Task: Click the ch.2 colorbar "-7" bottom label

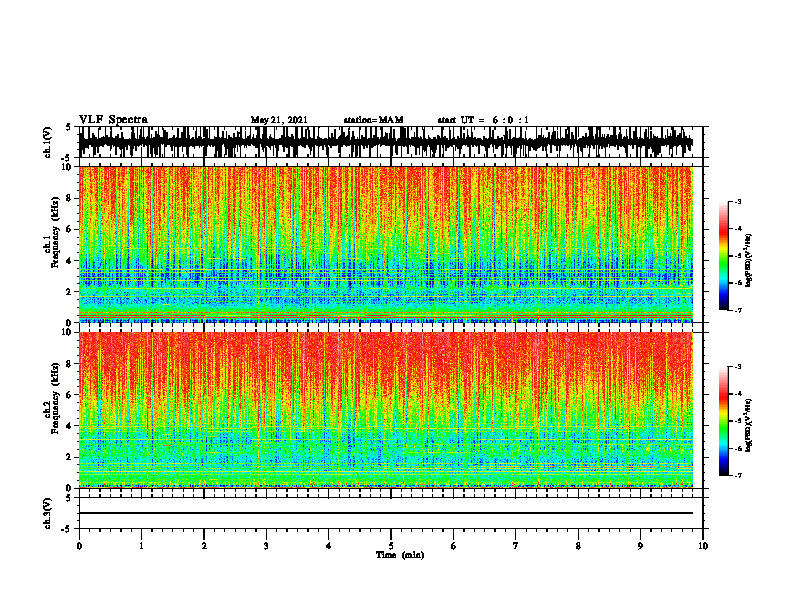Action: (738, 475)
